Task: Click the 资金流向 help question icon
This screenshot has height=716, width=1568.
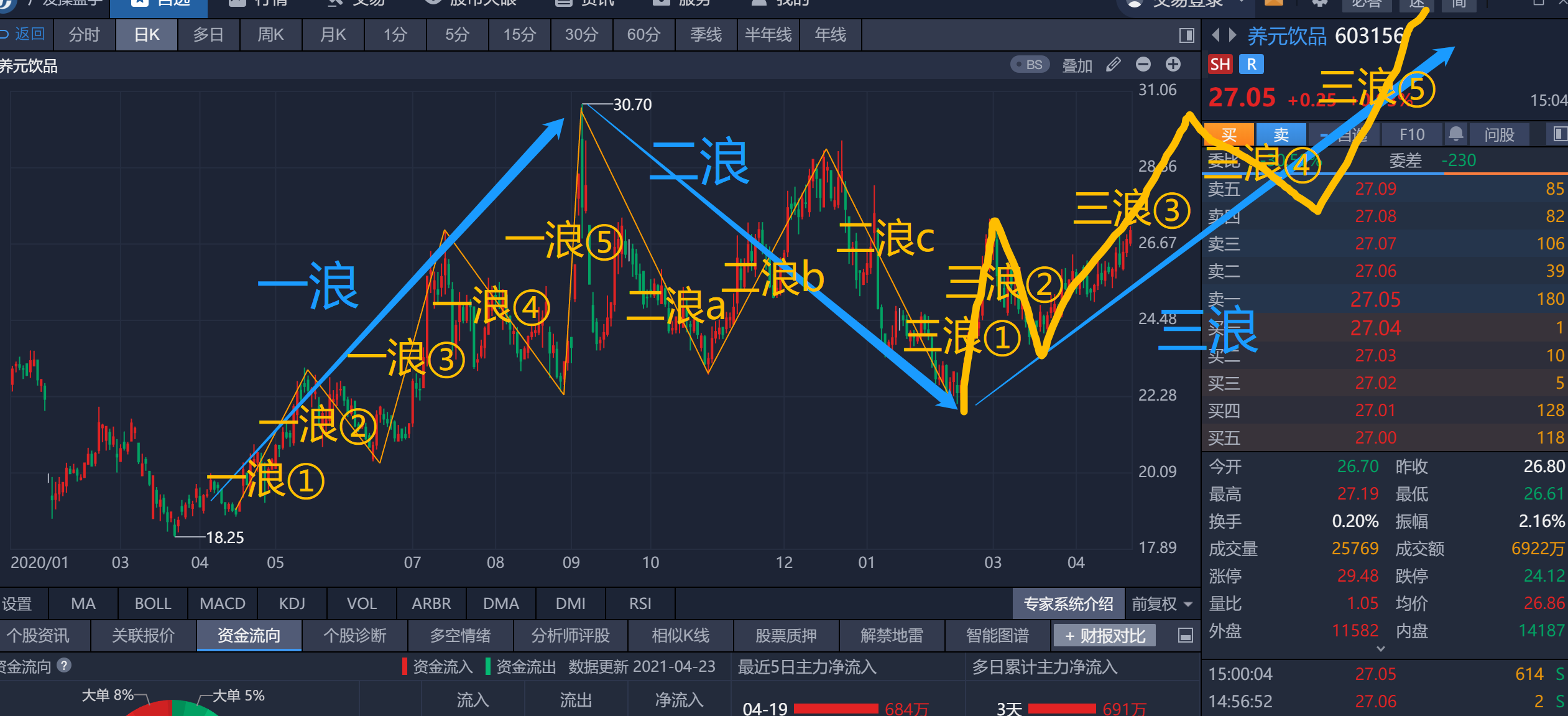Action: click(64, 666)
